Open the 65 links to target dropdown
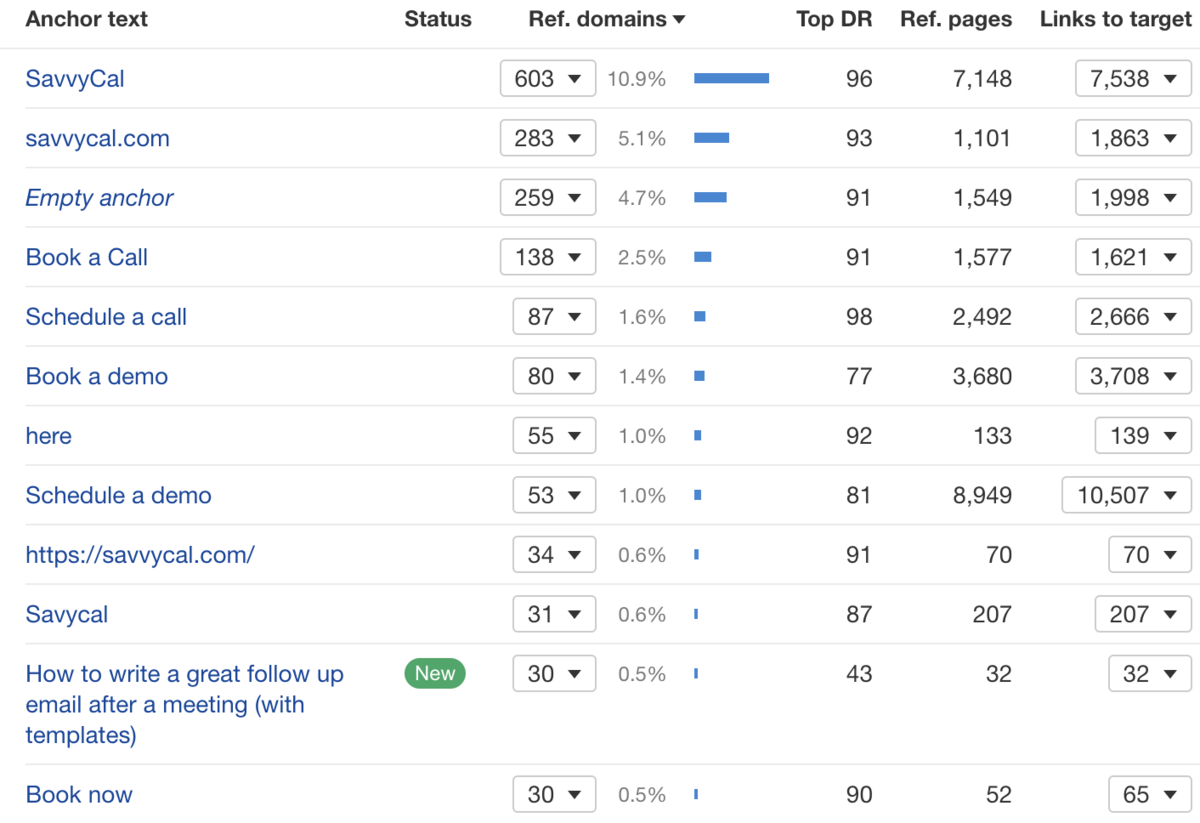 [x=1149, y=795]
